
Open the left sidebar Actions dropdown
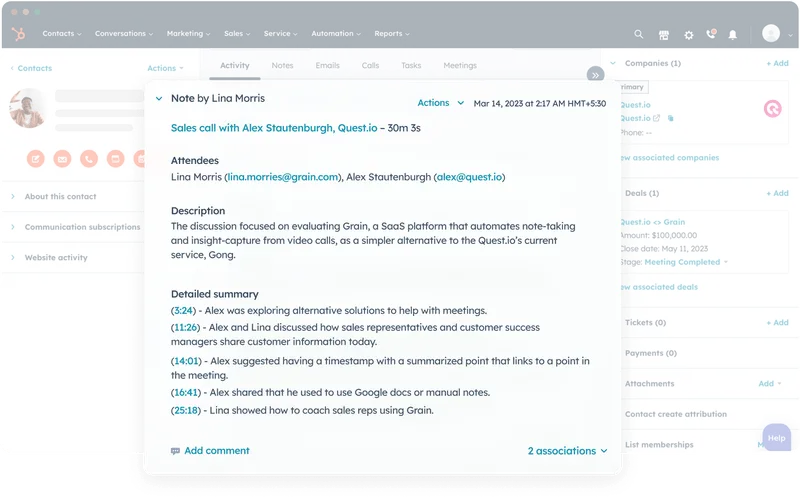pyautogui.click(x=165, y=68)
